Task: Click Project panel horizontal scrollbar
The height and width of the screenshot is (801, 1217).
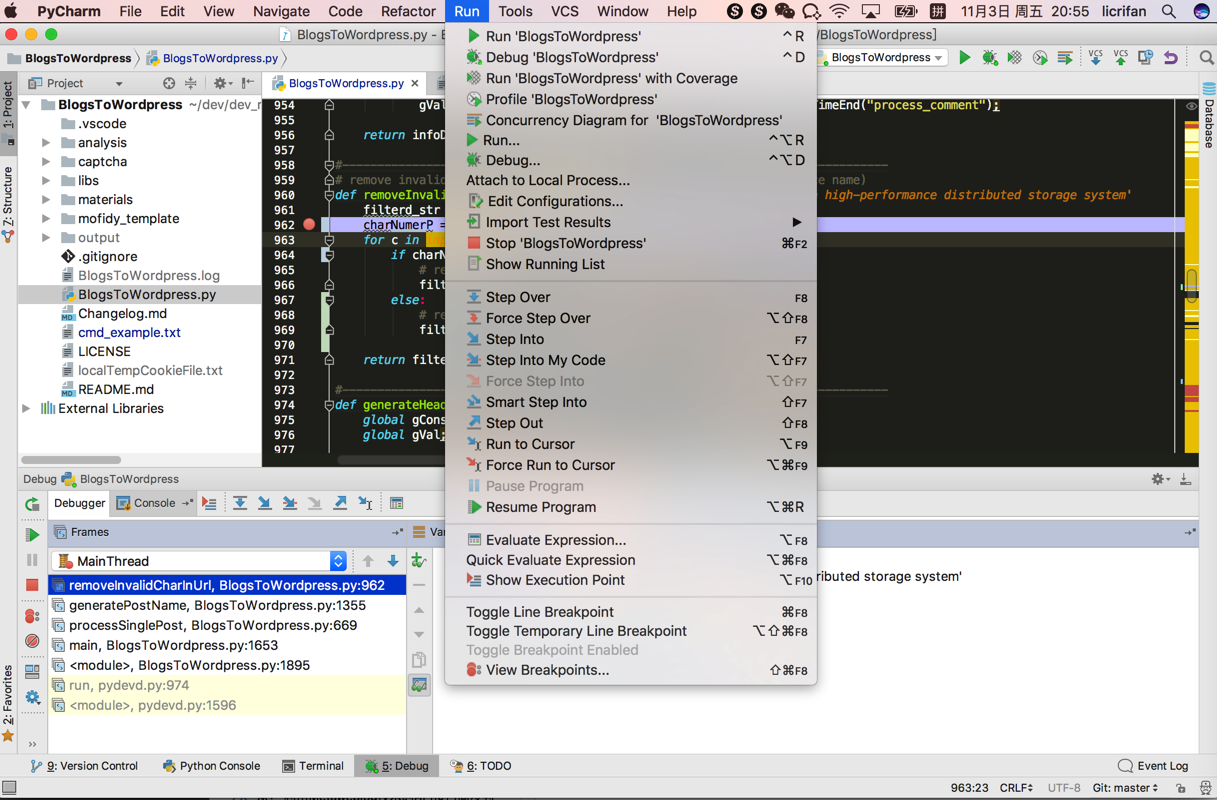Action: coord(71,460)
